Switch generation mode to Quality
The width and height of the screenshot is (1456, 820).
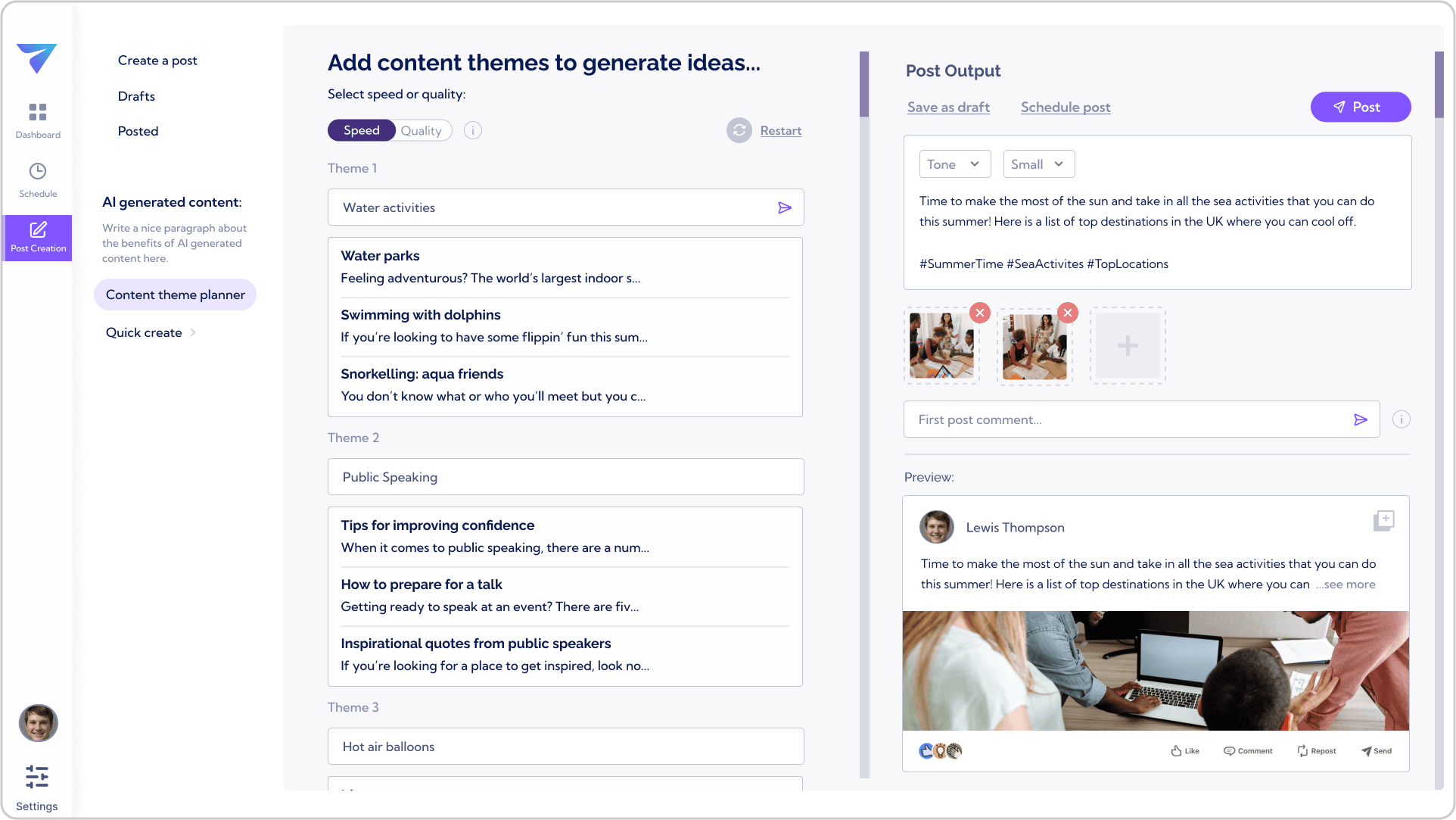click(x=422, y=130)
